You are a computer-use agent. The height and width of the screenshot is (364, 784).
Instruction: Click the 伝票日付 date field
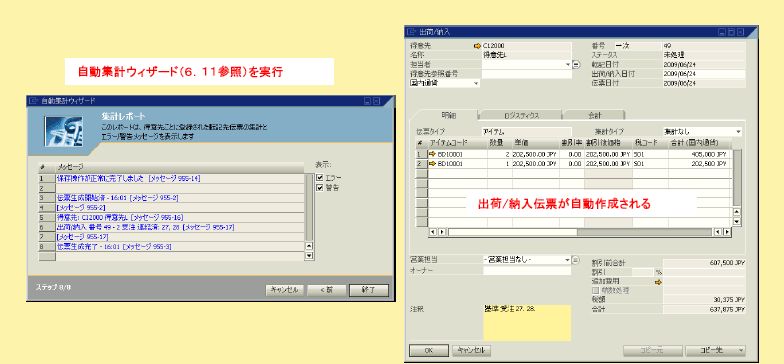tap(704, 84)
